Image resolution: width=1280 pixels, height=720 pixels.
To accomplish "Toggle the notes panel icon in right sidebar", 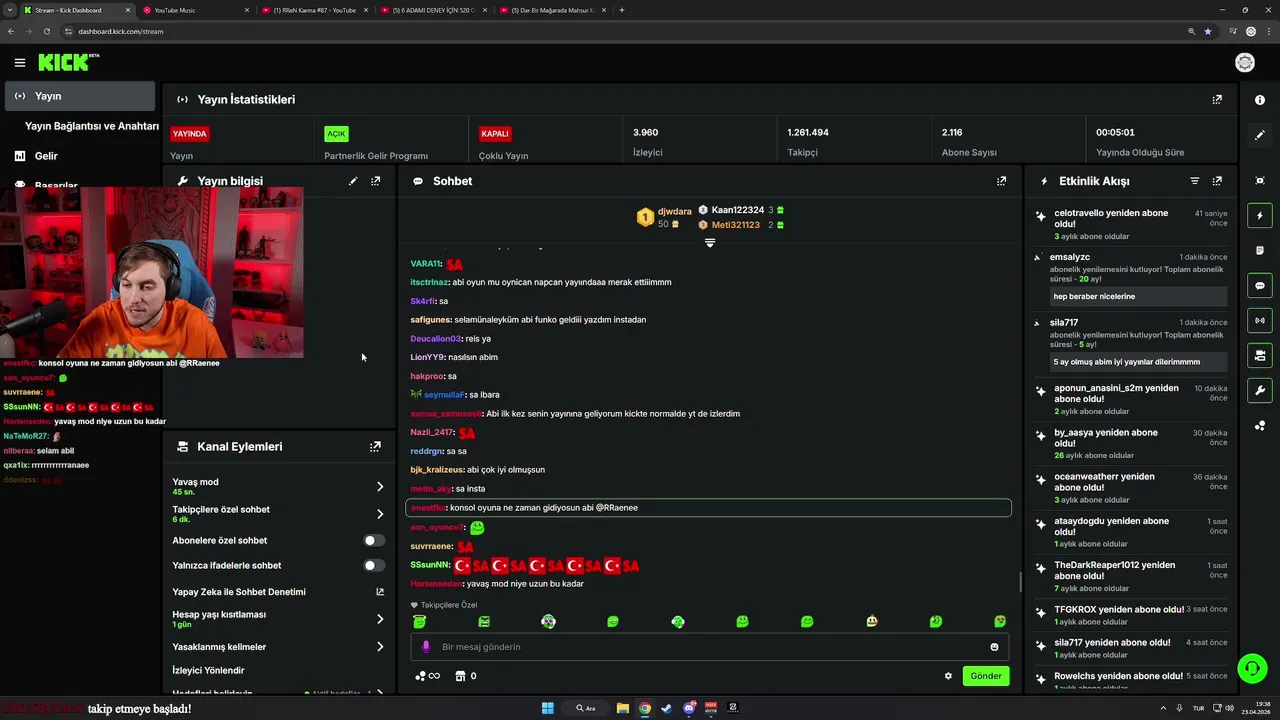I will click(1260, 250).
